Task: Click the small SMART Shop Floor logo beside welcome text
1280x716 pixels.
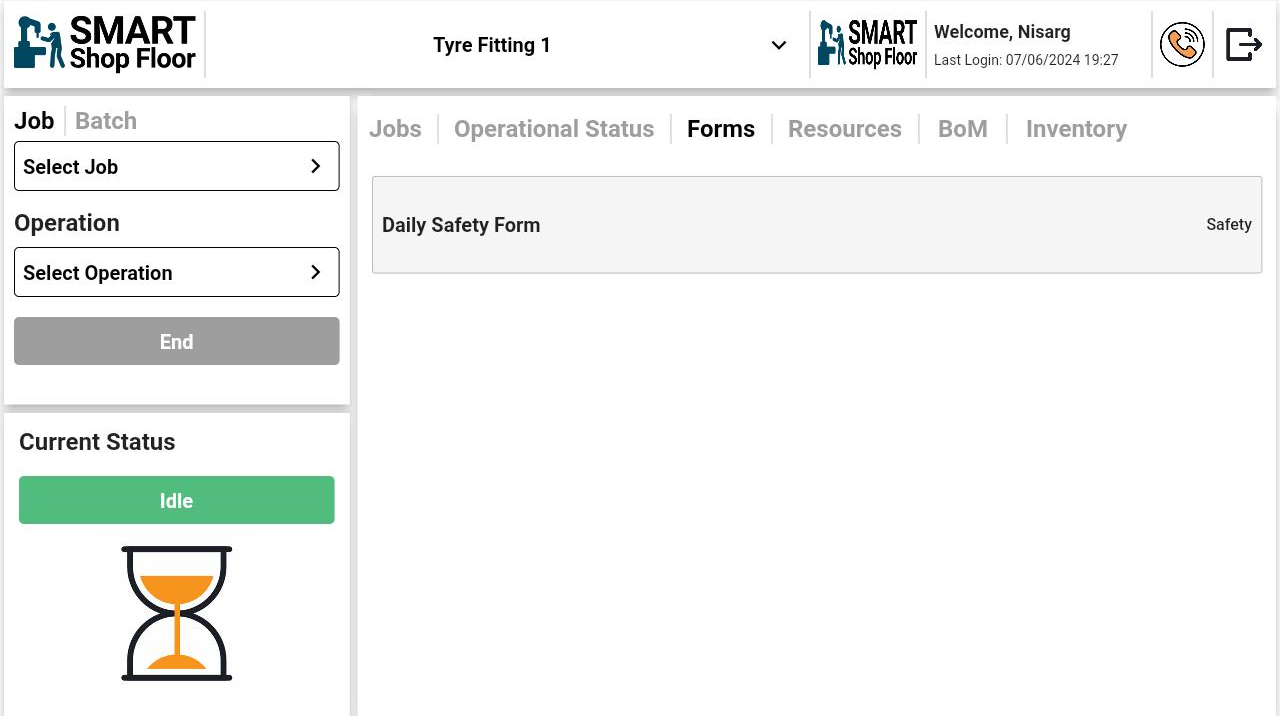Action: [x=867, y=44]
